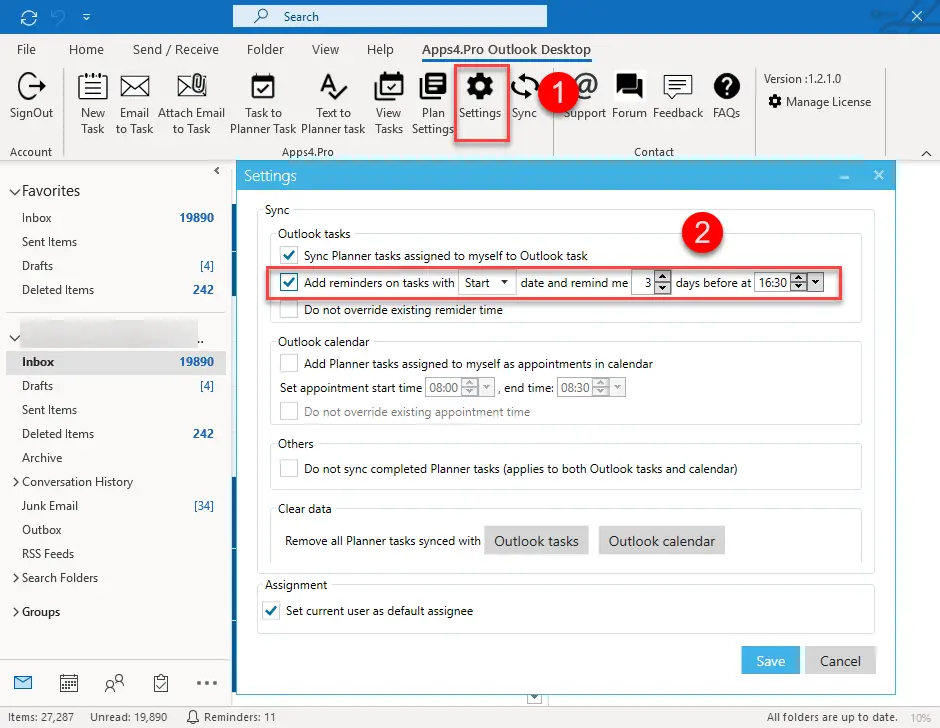
Task: Enable Do not sync completed Planner tasks
Action: coord(290,468)
